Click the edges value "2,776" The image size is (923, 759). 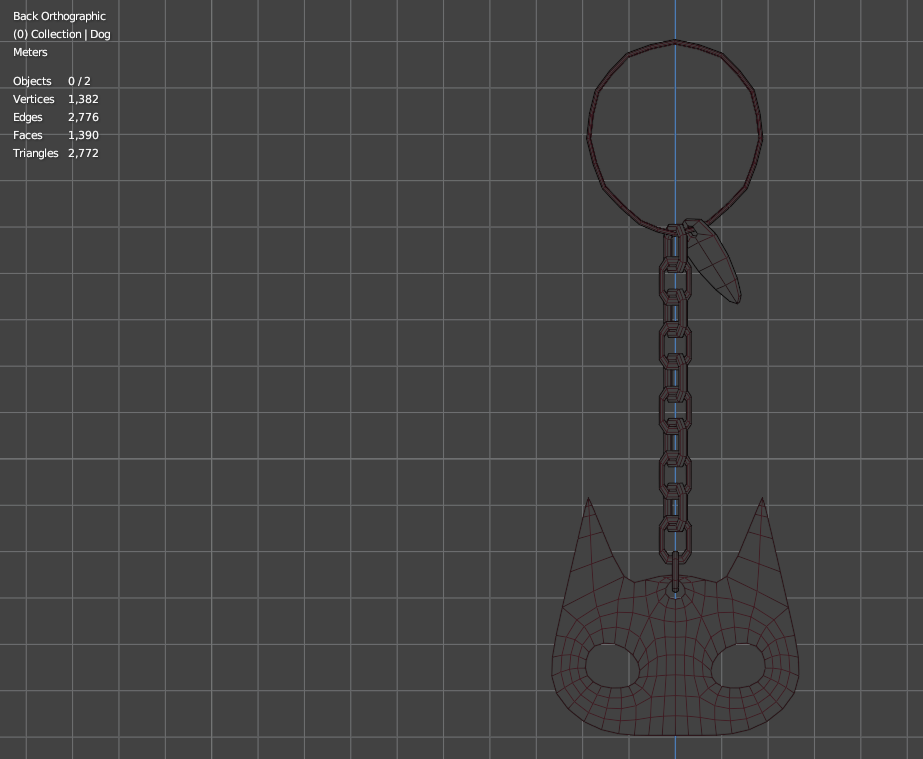click(x=84, y=117)
